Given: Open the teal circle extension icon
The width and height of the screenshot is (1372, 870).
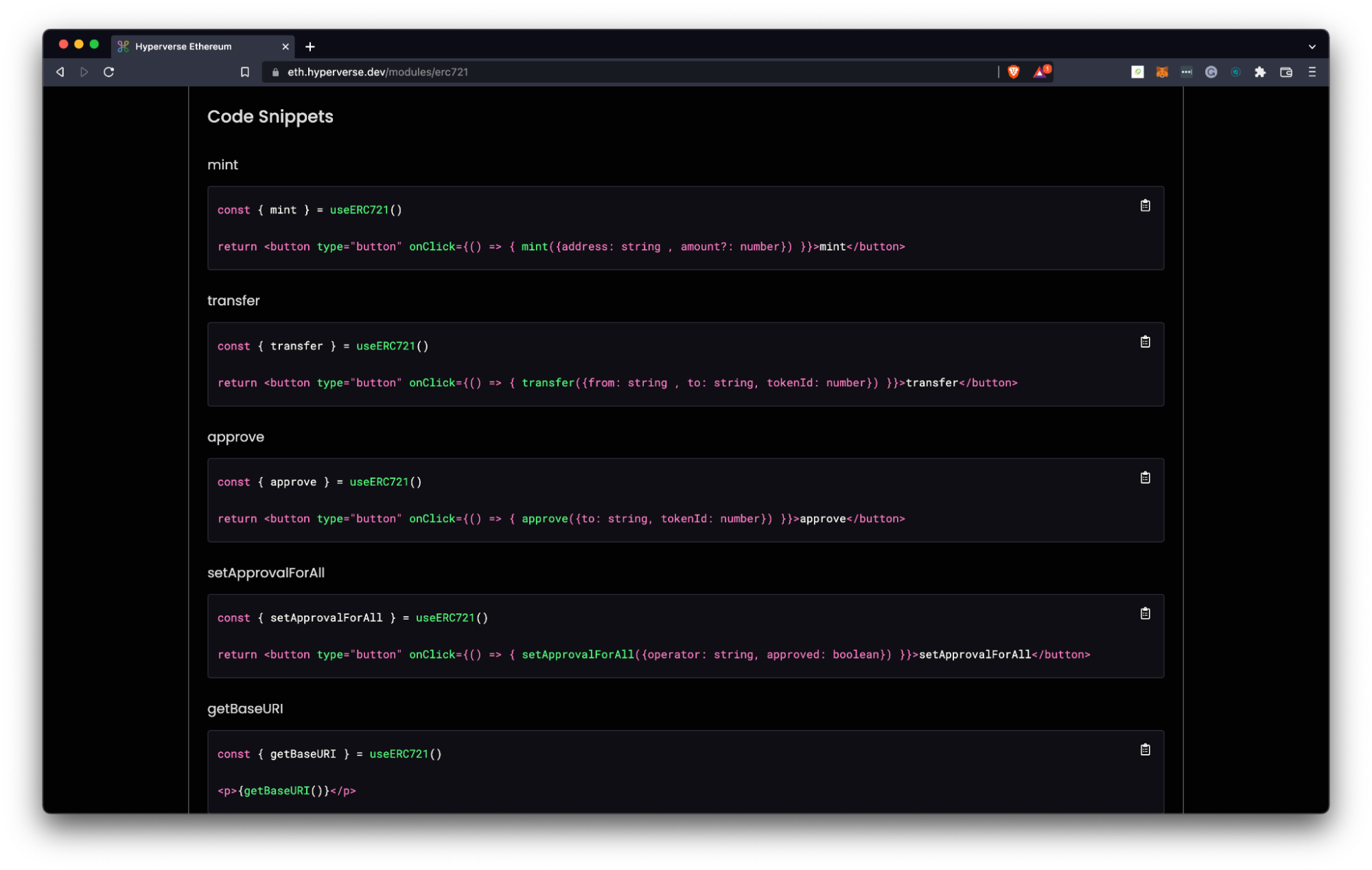Looking at the screenshot, I should [1236, 72].
